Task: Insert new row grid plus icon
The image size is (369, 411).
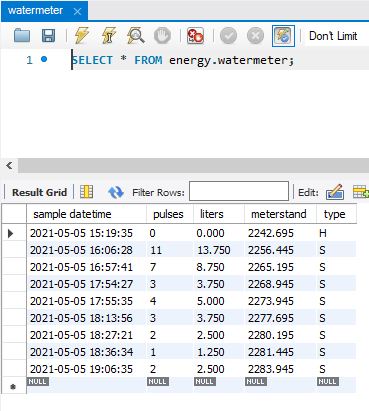Action: pos(361,192)
